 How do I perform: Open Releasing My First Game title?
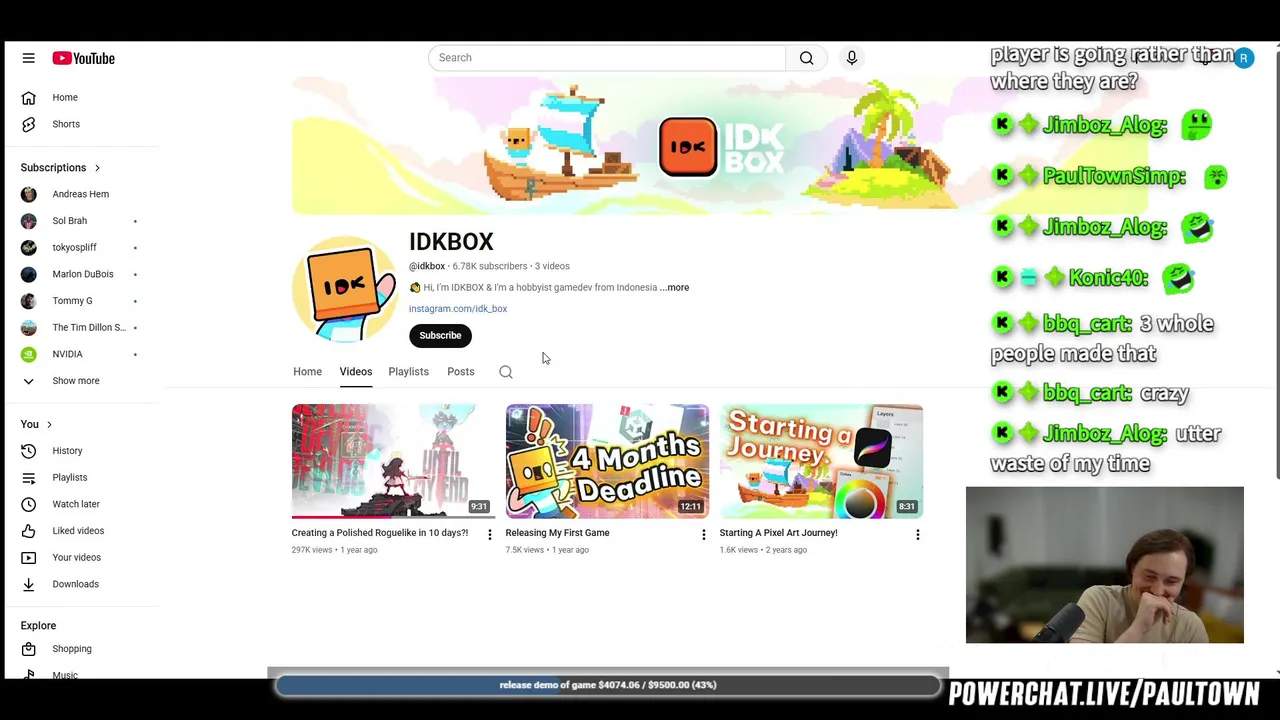pyautogui.click(x=557, y=533)
